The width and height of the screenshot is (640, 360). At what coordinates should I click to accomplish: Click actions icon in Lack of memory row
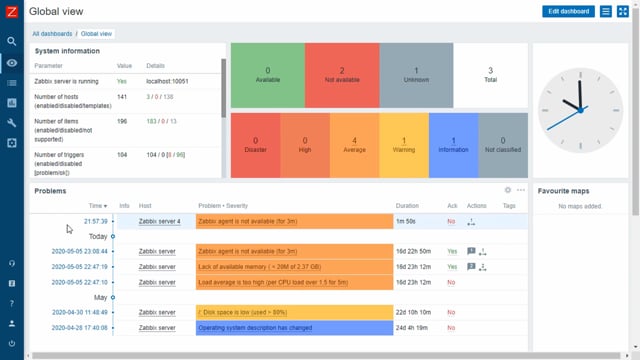click(482, 267)
